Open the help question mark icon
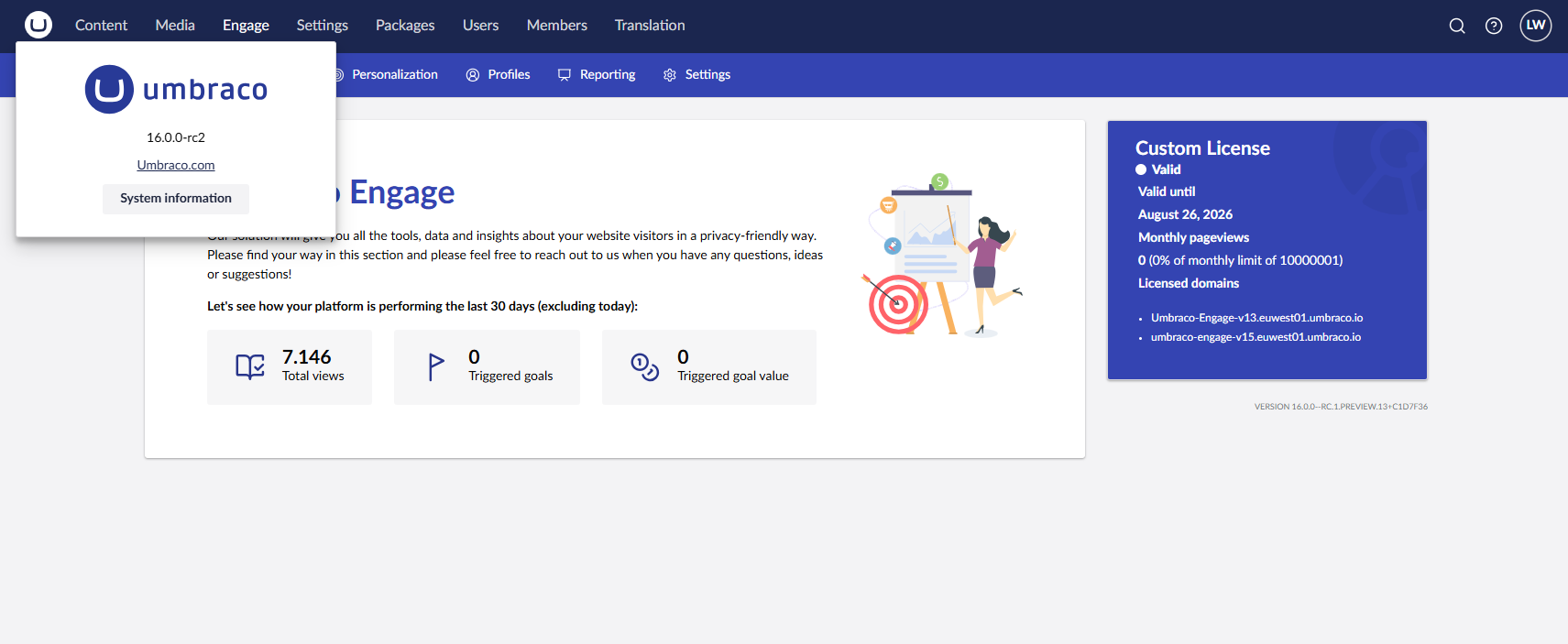The height and width of the screenshot is (644, 1568). [1493, 26]
